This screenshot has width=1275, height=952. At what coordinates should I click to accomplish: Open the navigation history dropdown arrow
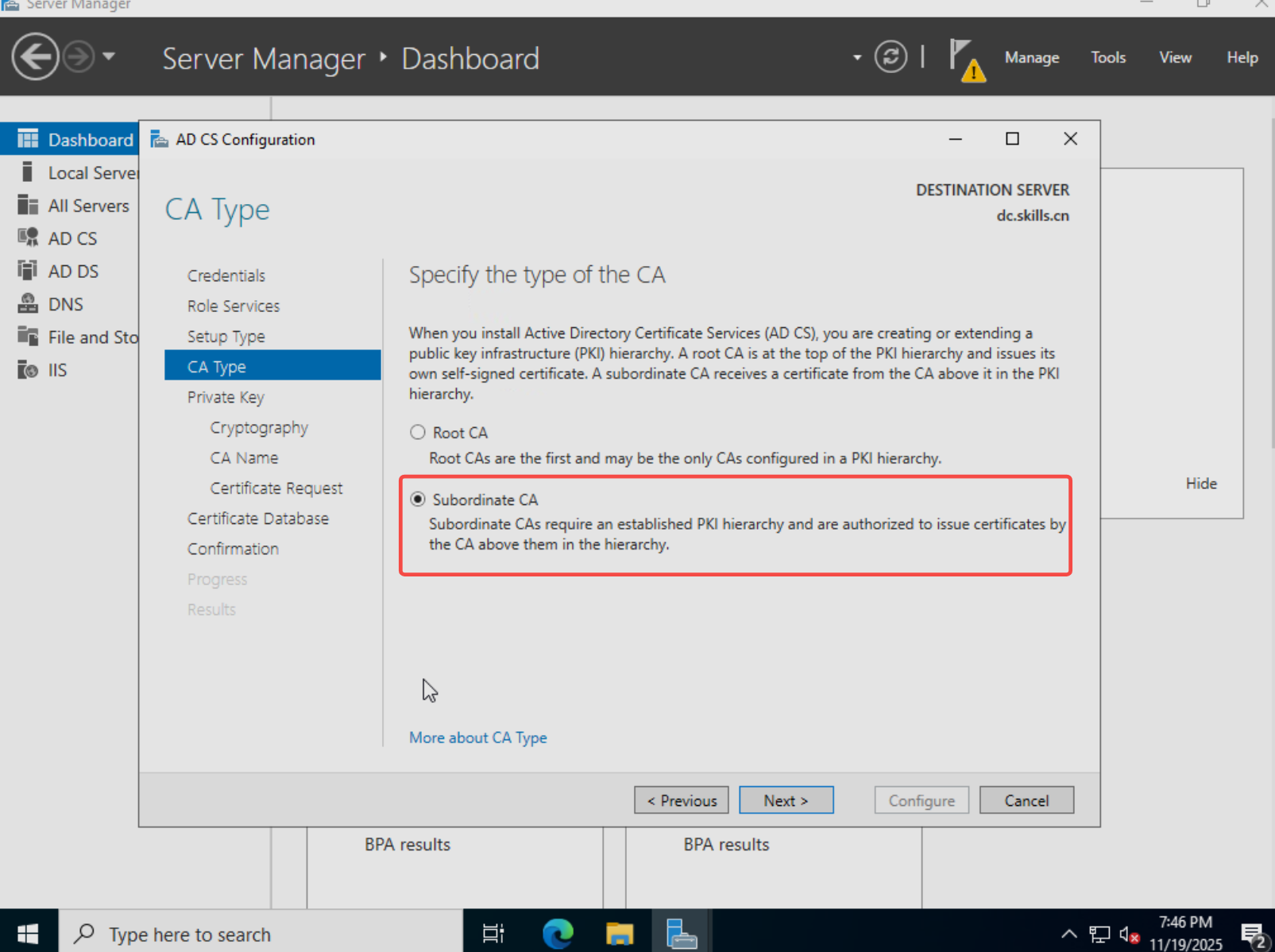pos(109,57)
